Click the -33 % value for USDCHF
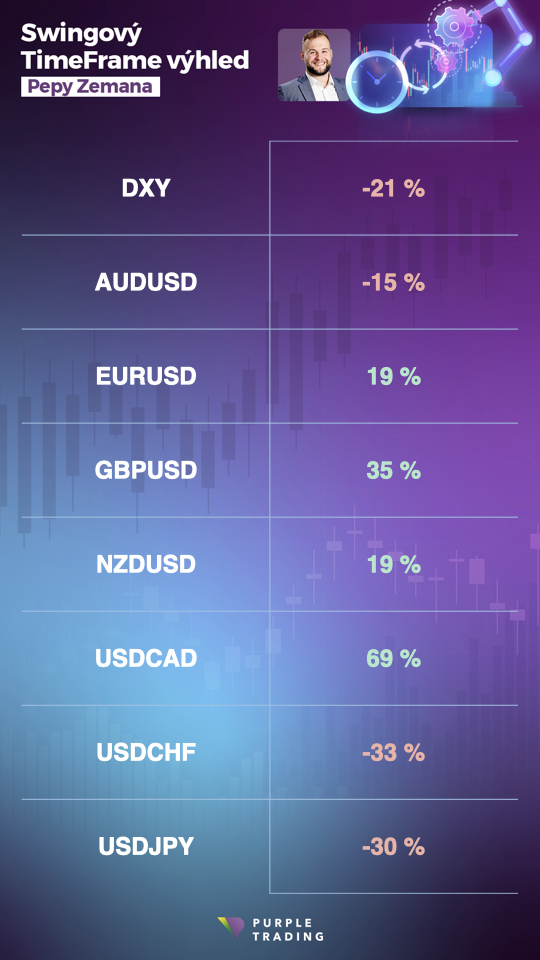The width and height of the screenshot is (540, 960). 393,752
